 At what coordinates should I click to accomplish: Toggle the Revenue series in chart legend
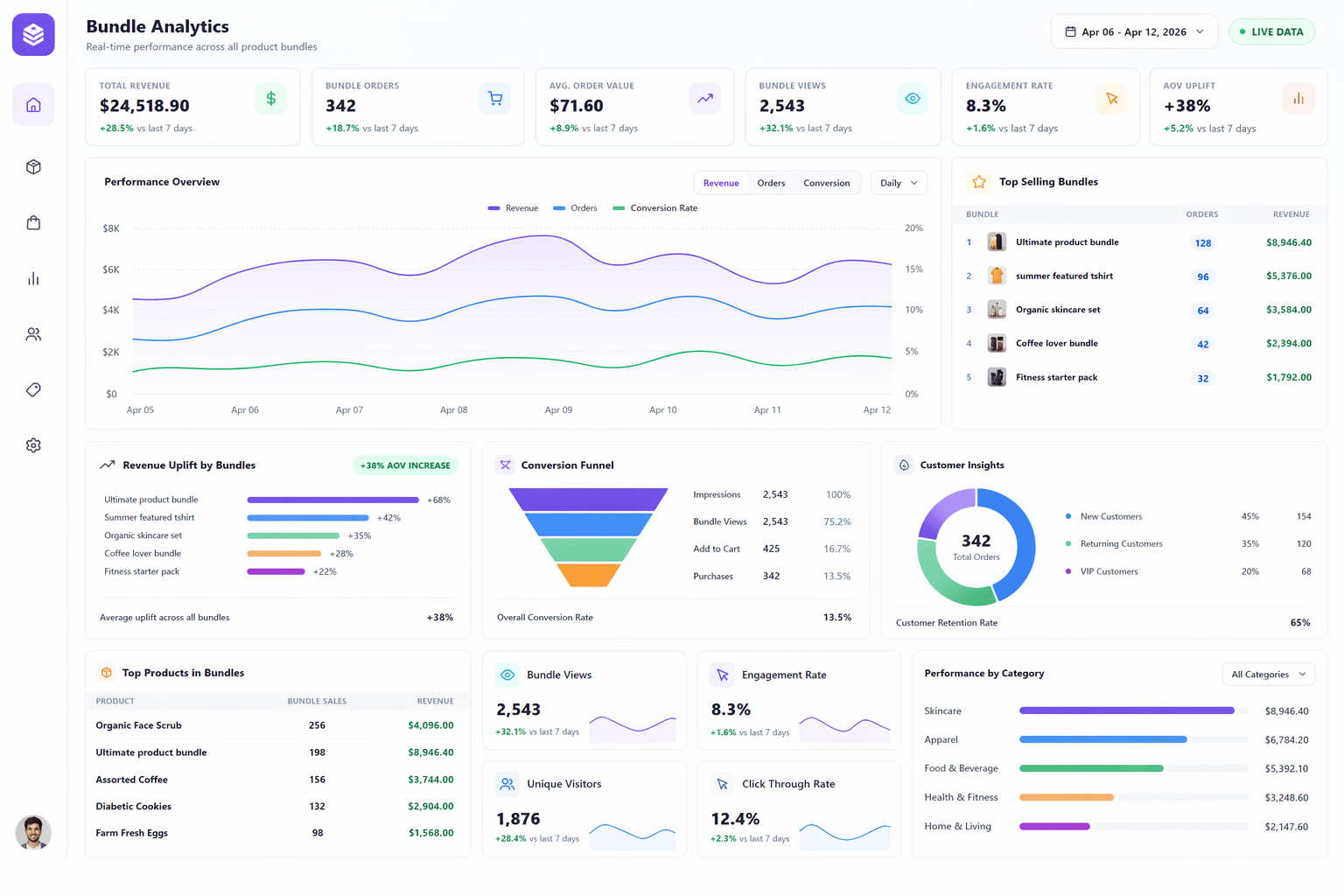[514, 208]
